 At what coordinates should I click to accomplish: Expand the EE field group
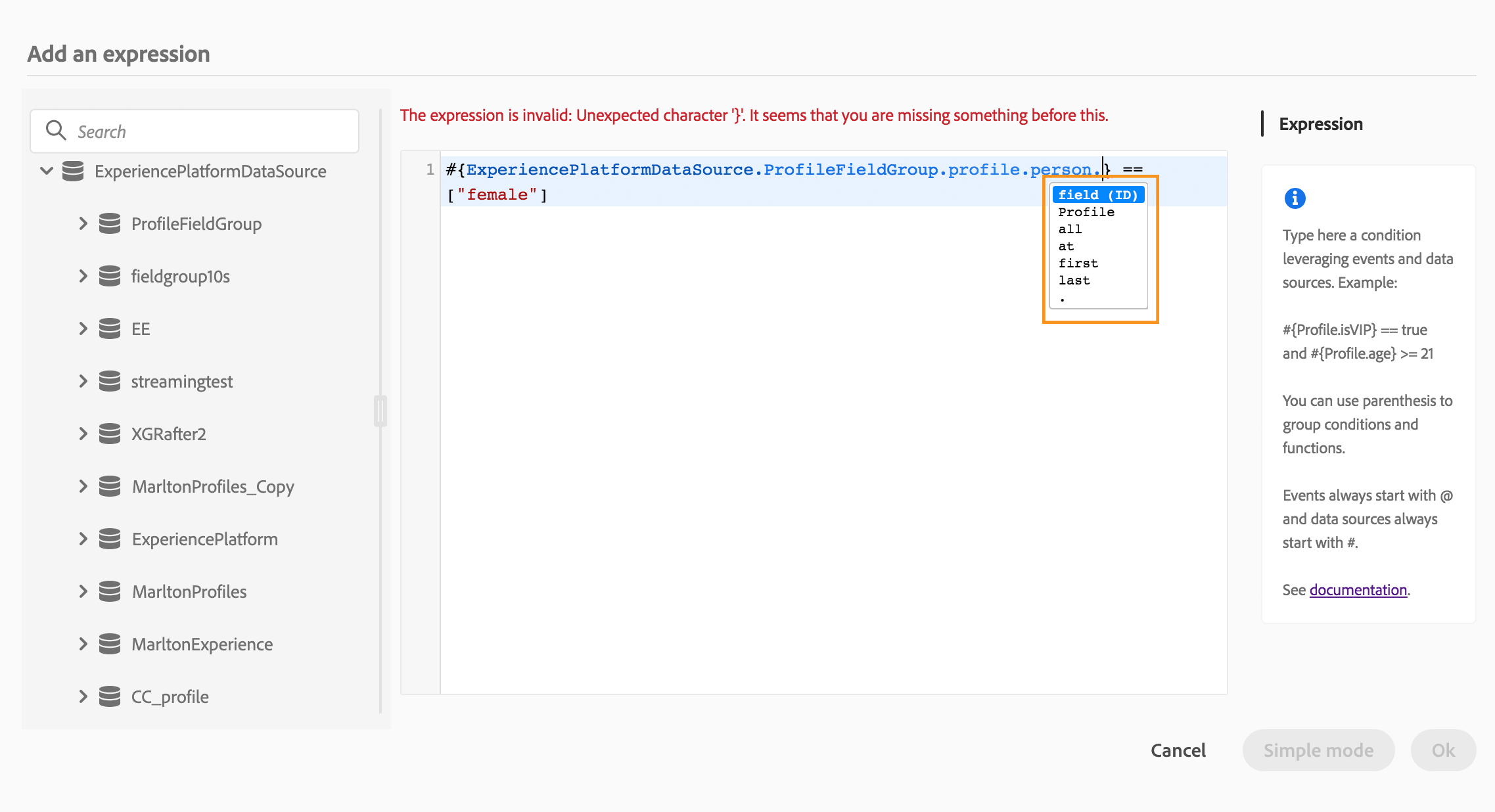click(83, 329)
